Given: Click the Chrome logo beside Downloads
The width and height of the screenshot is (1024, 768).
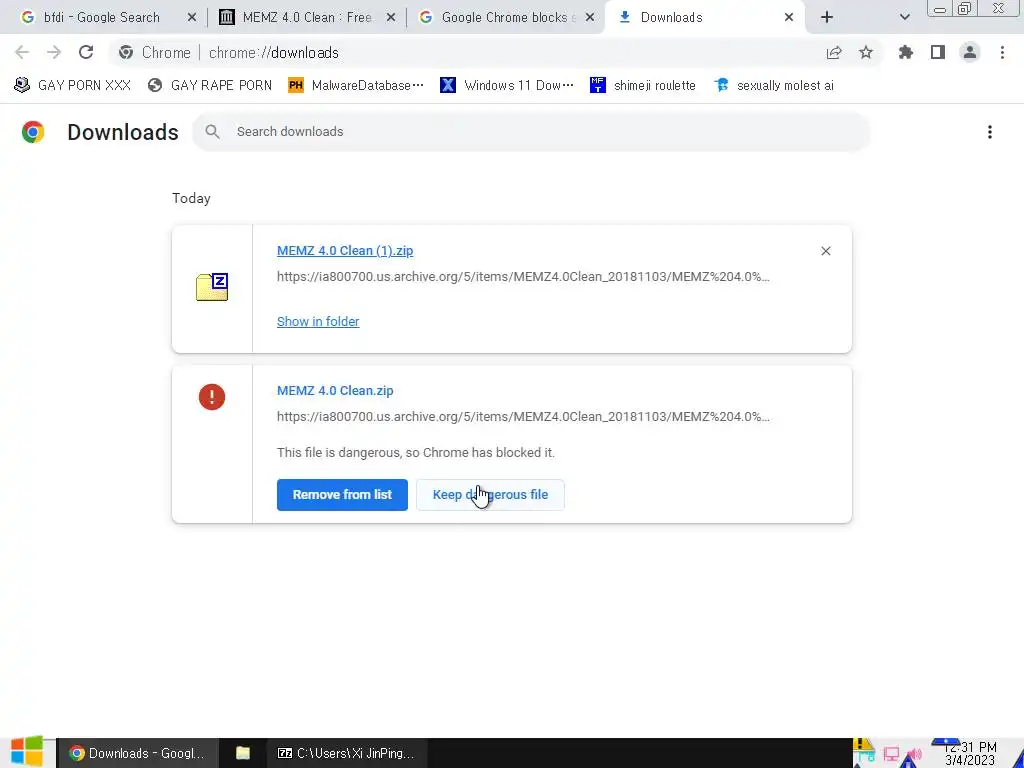Looking at the screenshot, I should [x=33, y=132].
